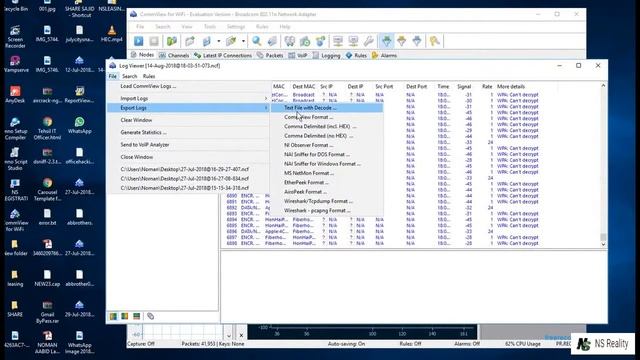Click the Time column header
640x360 pixels.
click(443, 87)
